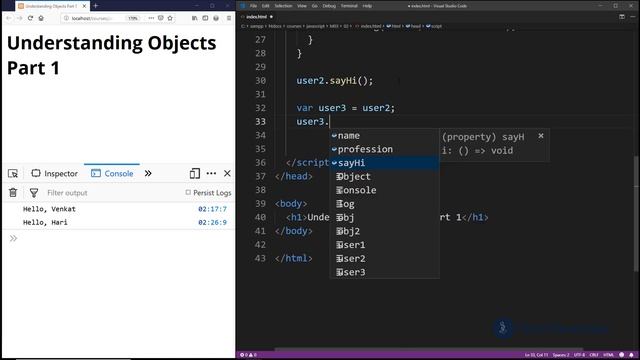Click the Ln 33, Col cursor position status

coord(536,355)
